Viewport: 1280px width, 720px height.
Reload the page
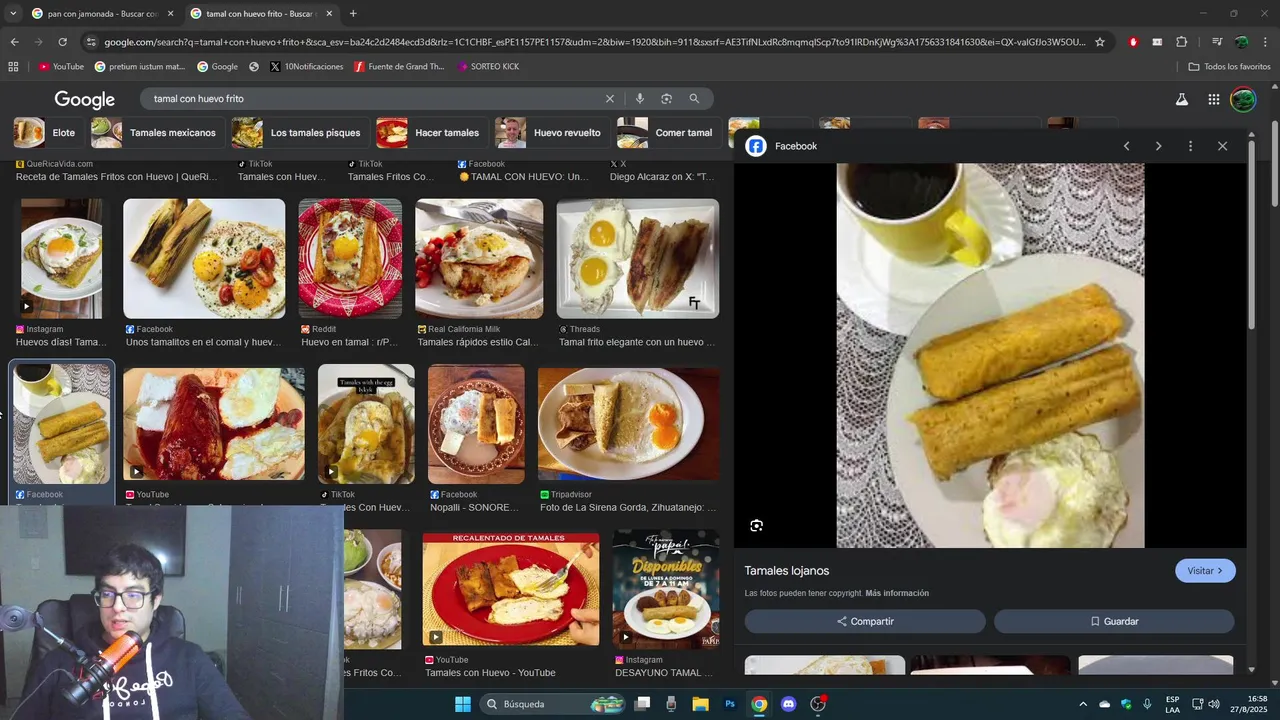point(62,42)
